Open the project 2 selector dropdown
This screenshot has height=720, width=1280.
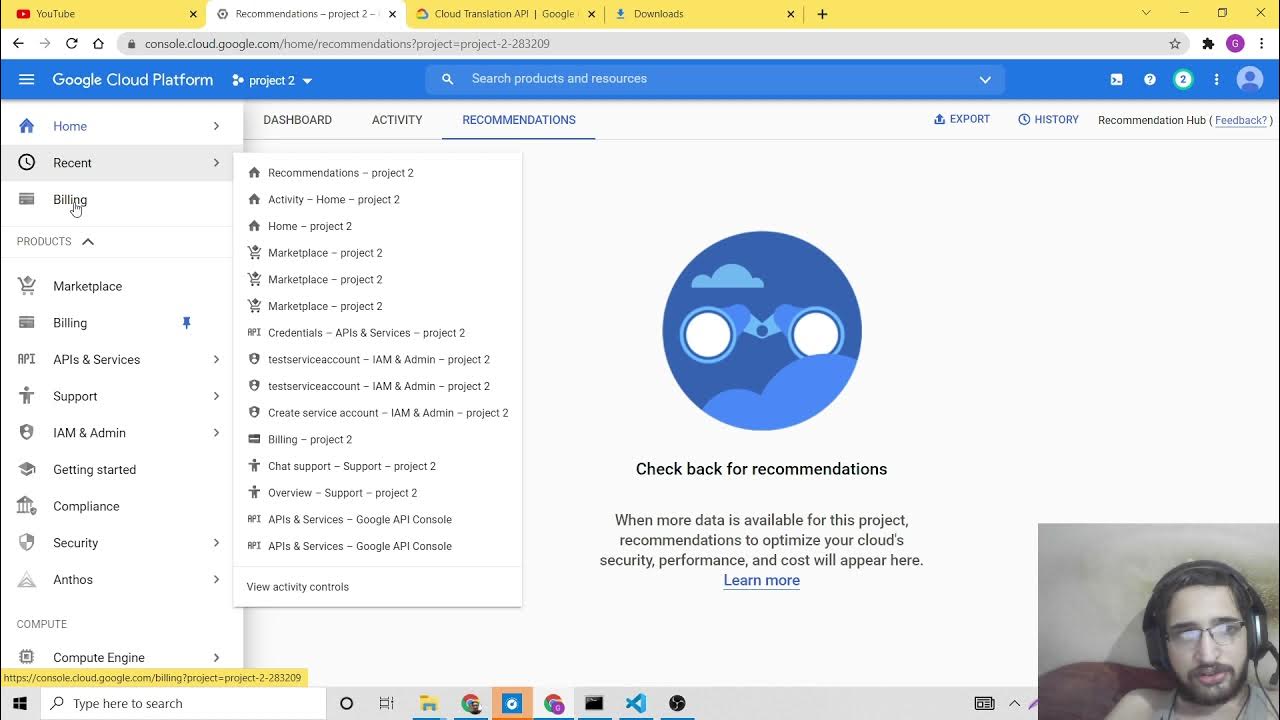[x=273, y=80]
